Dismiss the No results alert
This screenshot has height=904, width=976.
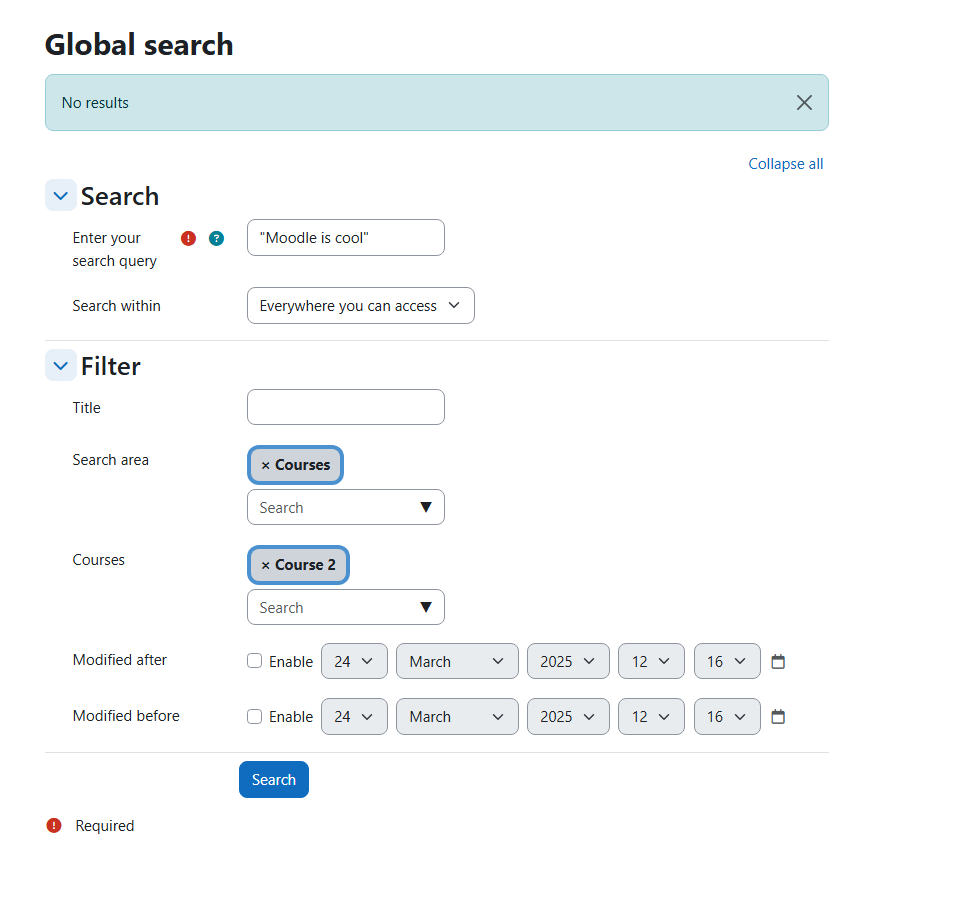pyautogui.click(x=804, y=103)
